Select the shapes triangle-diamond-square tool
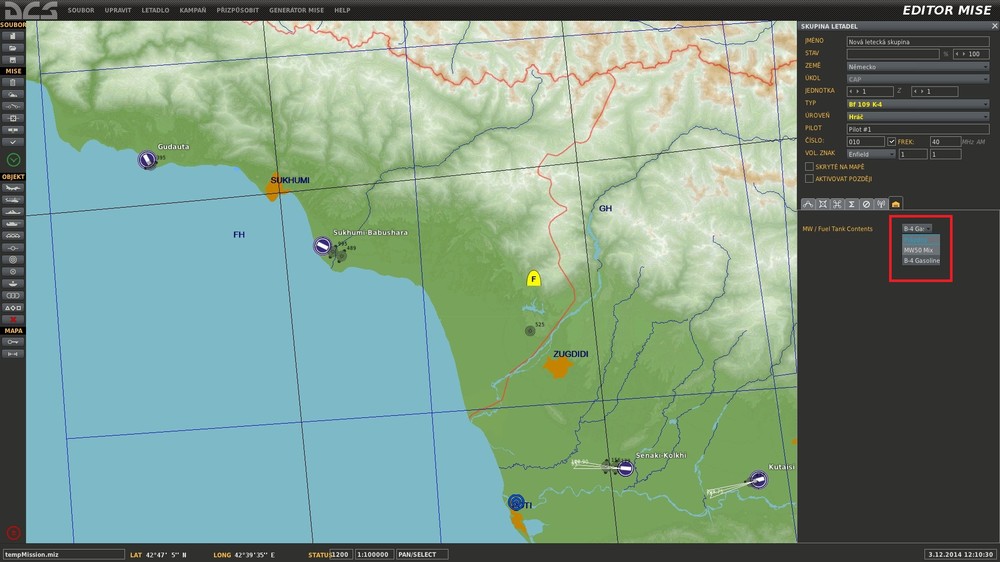1000x562 pixels. click(13, 307)
